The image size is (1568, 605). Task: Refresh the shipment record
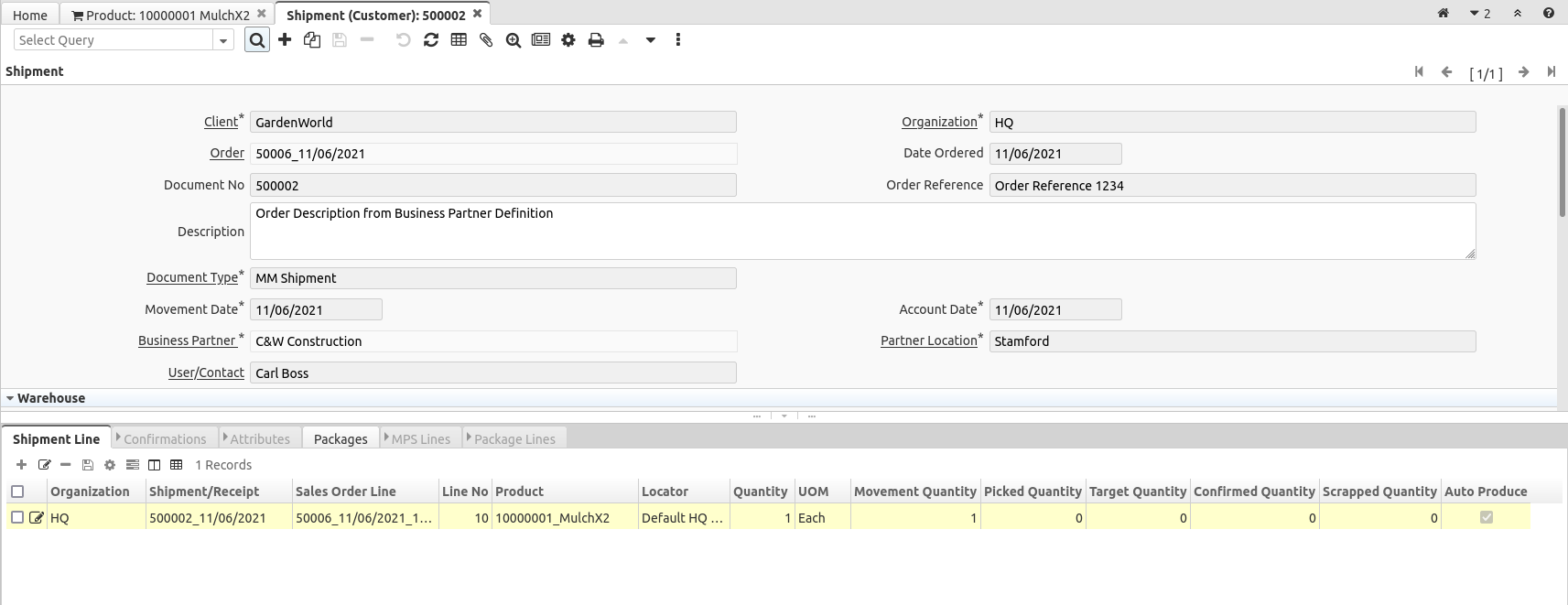(x=431, y=40)
